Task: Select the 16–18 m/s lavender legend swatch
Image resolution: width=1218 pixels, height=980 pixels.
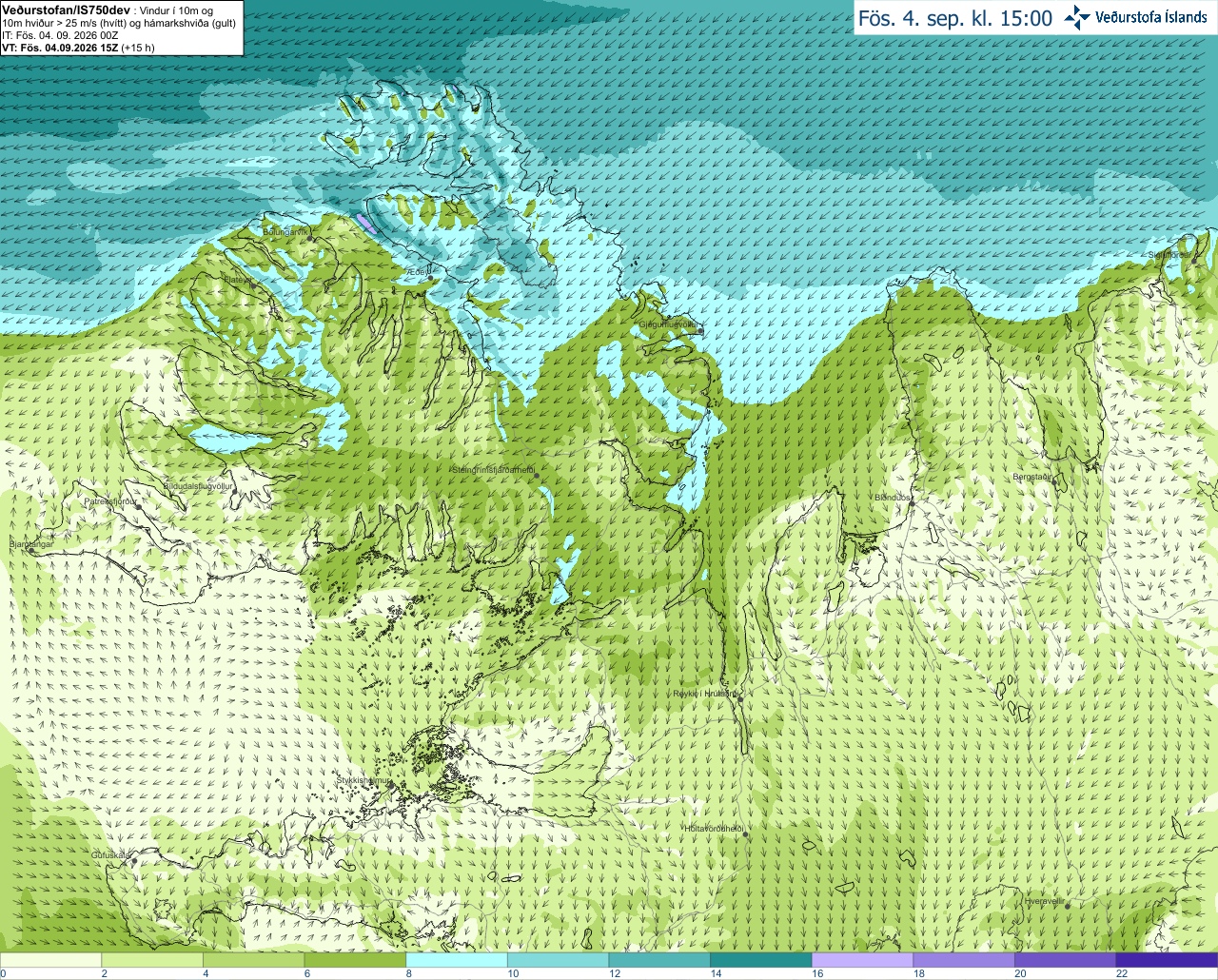Action: pos(862,960)
